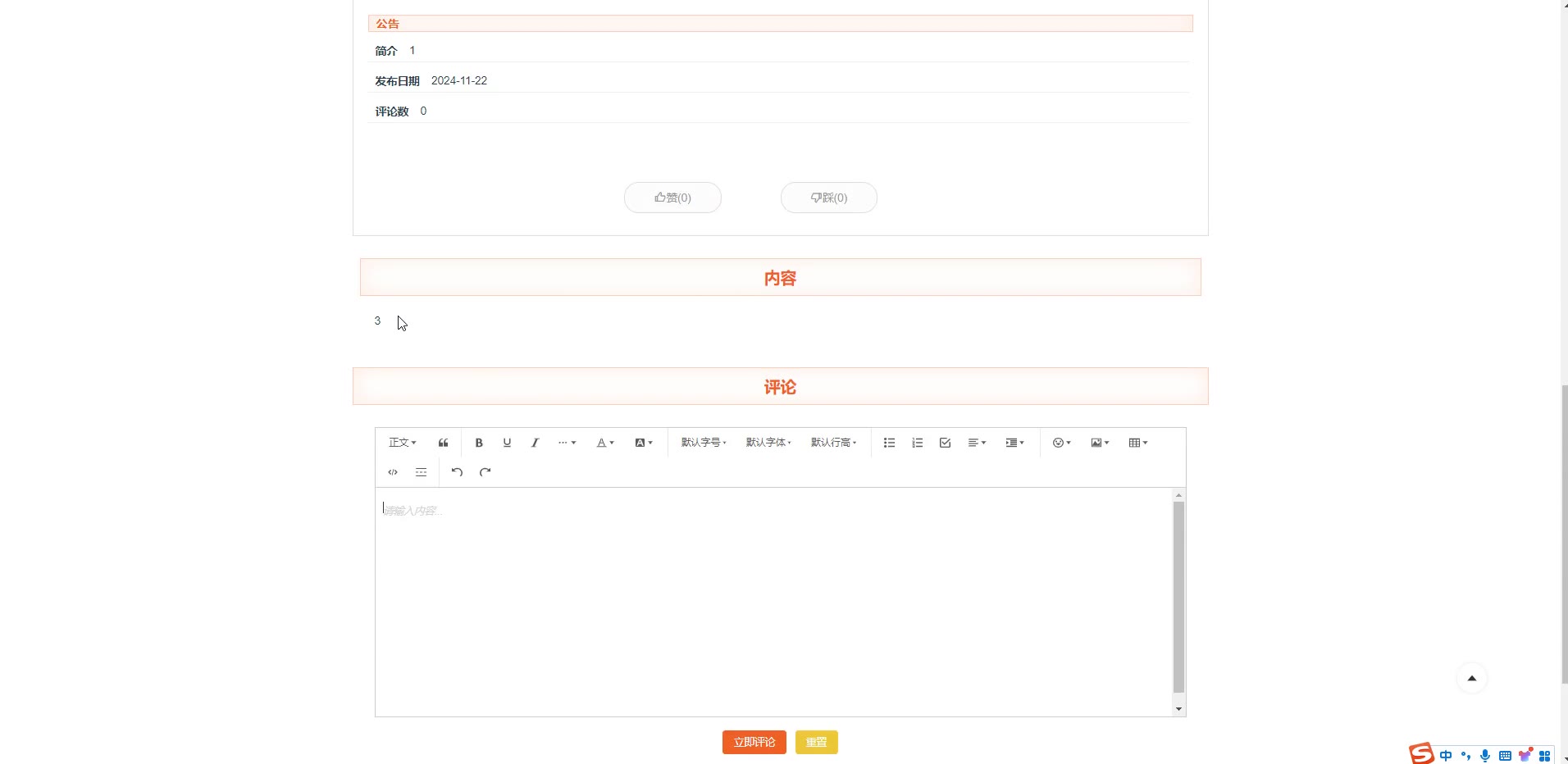The image size is (1568, 764).
Task: Open the 默认行高 line height dropdown
Action: (x=833, y=443)
